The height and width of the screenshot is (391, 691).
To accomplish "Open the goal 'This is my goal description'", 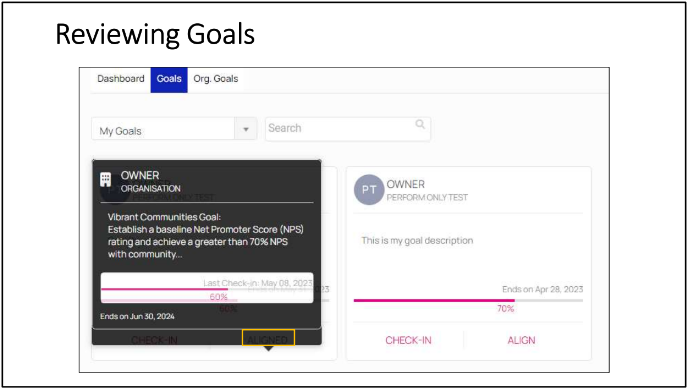I will point(417,241).
